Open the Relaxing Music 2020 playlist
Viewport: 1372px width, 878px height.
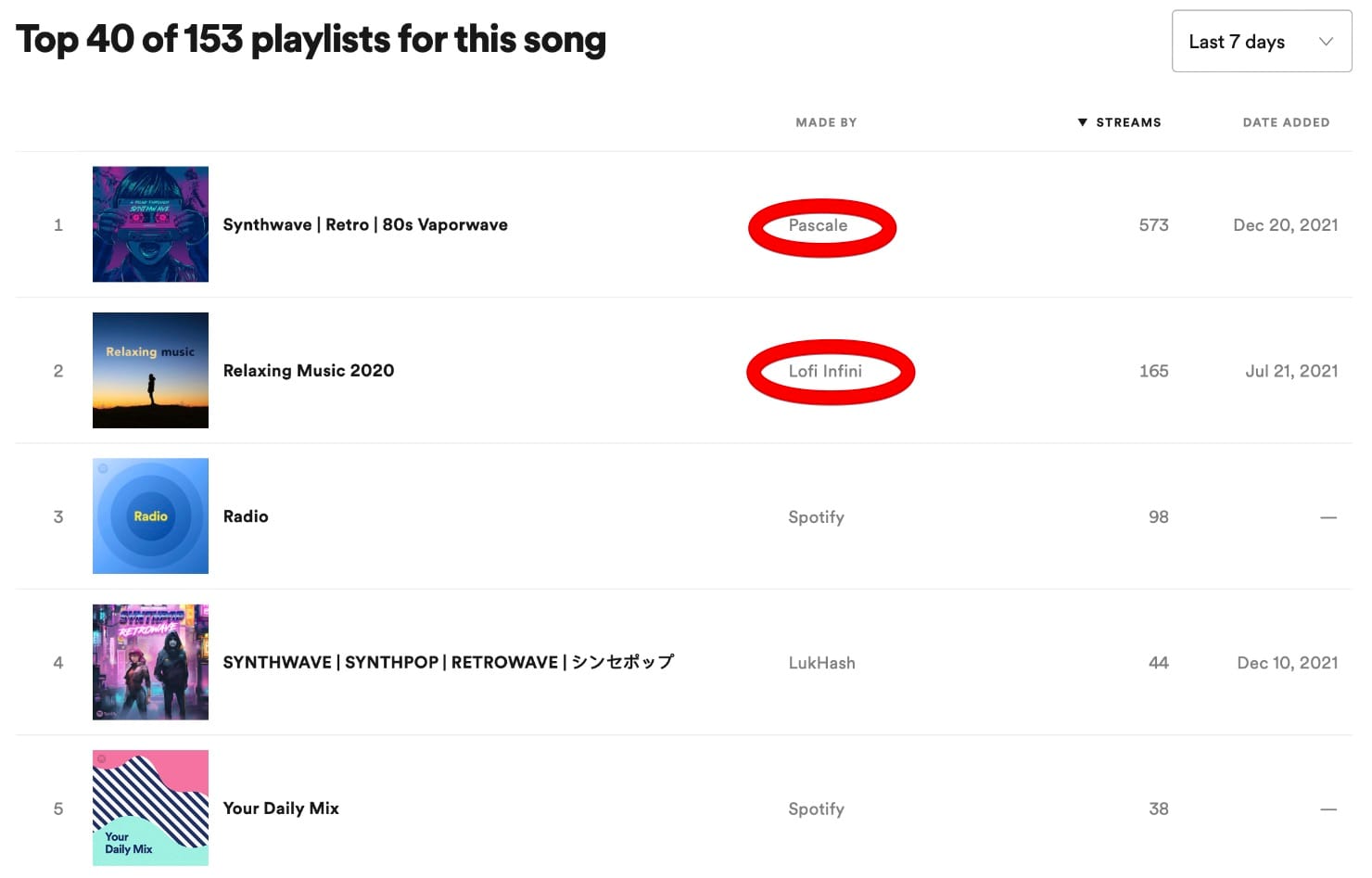[309, 370]
